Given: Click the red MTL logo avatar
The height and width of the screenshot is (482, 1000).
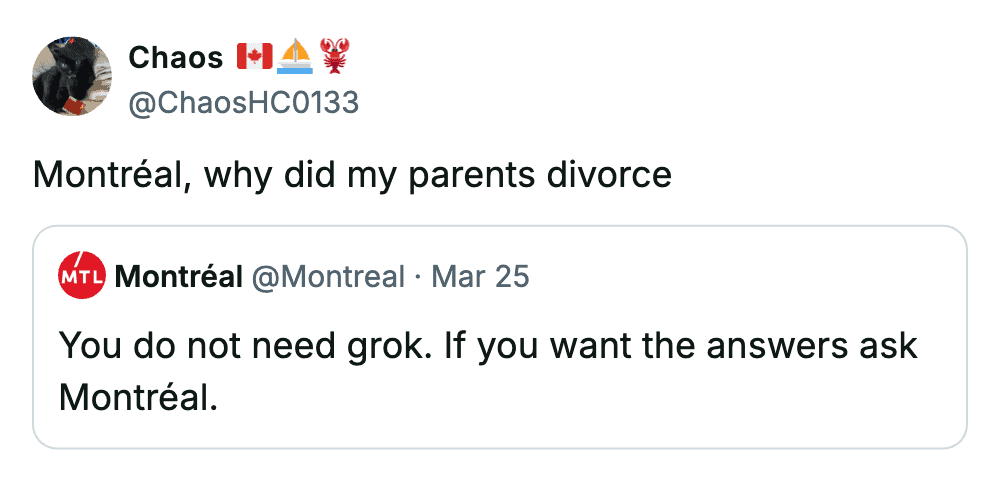Looking at the screenshot, I should pos(82,277).
